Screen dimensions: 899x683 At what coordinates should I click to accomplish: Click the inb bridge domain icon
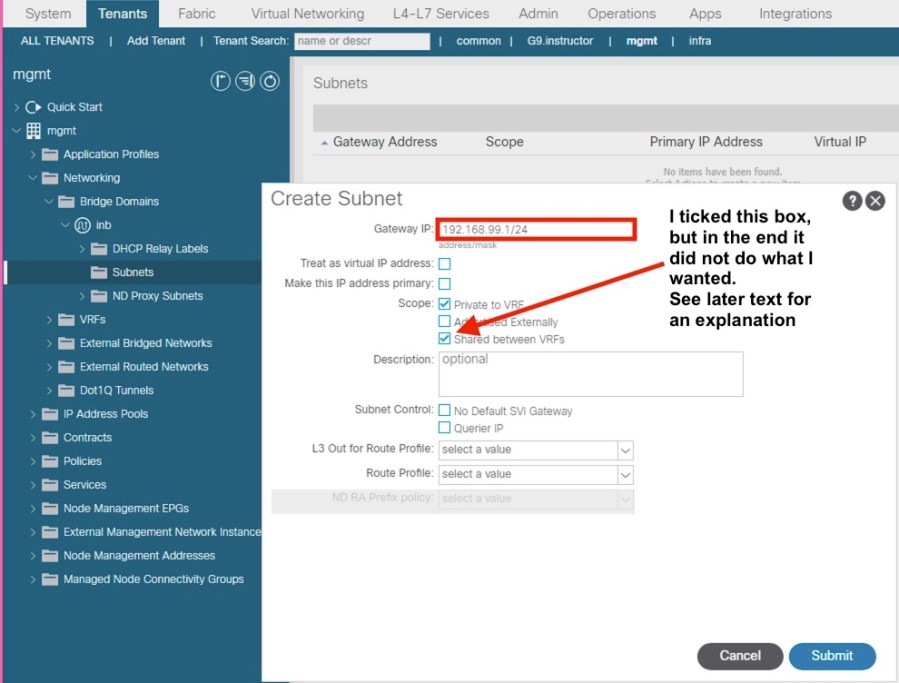click(83, 225)
